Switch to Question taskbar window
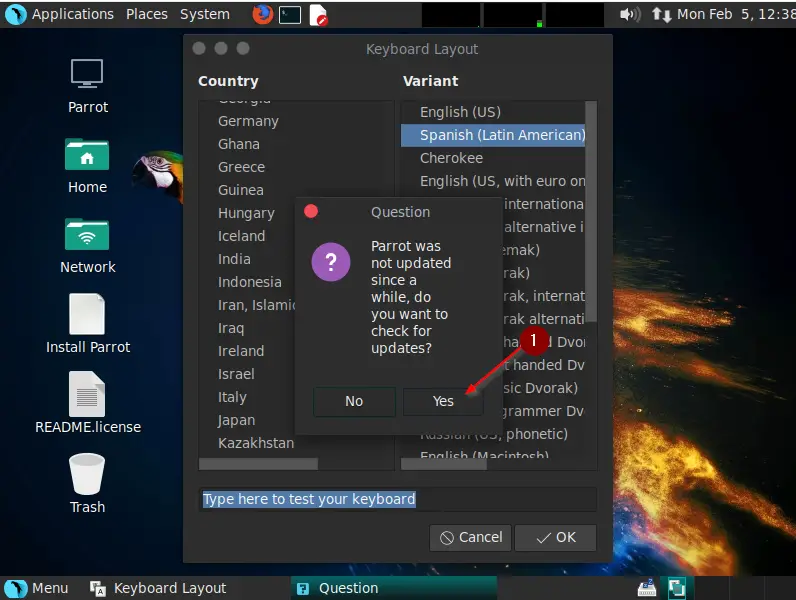The width and height of the screenshot is (796, 600). point(393,588)
